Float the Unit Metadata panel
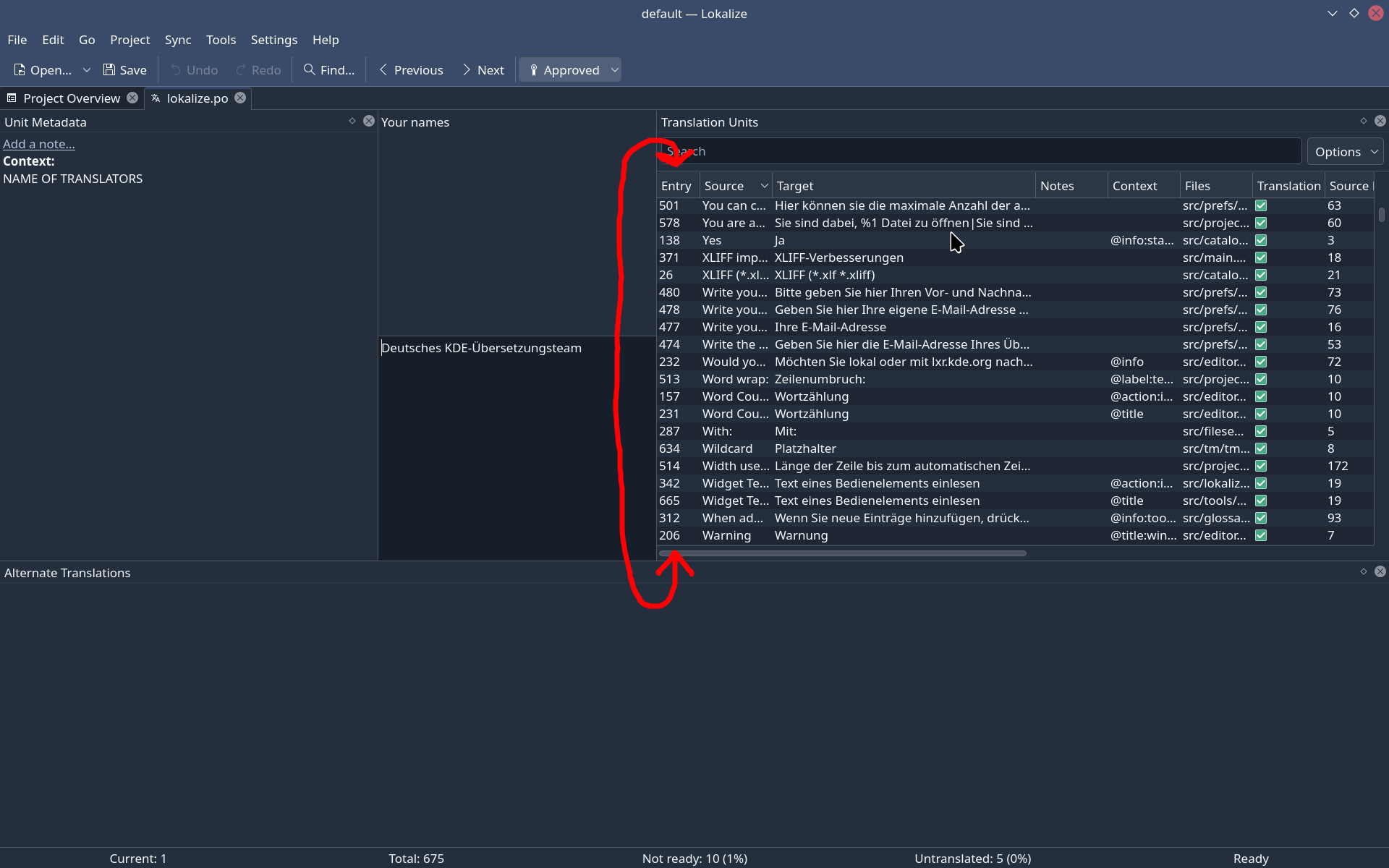 click(352, 121)
